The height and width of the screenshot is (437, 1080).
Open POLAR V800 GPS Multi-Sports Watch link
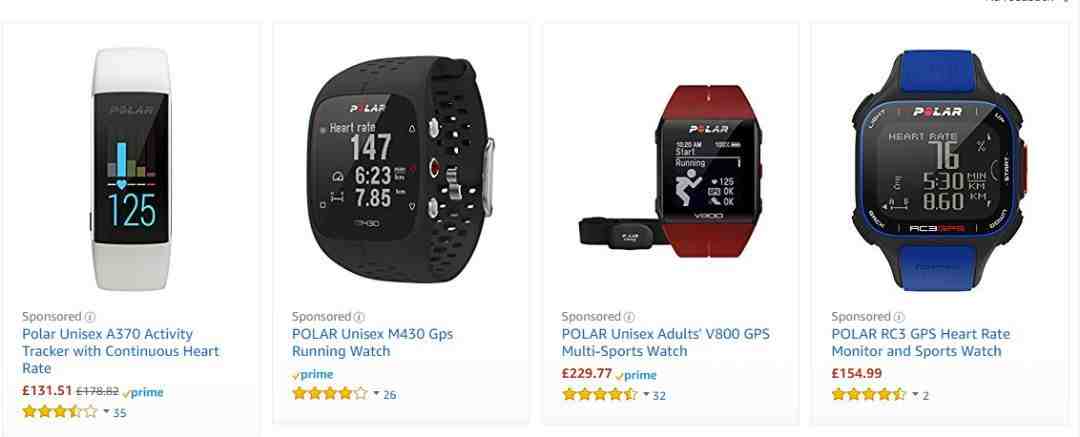coord(665,343)
